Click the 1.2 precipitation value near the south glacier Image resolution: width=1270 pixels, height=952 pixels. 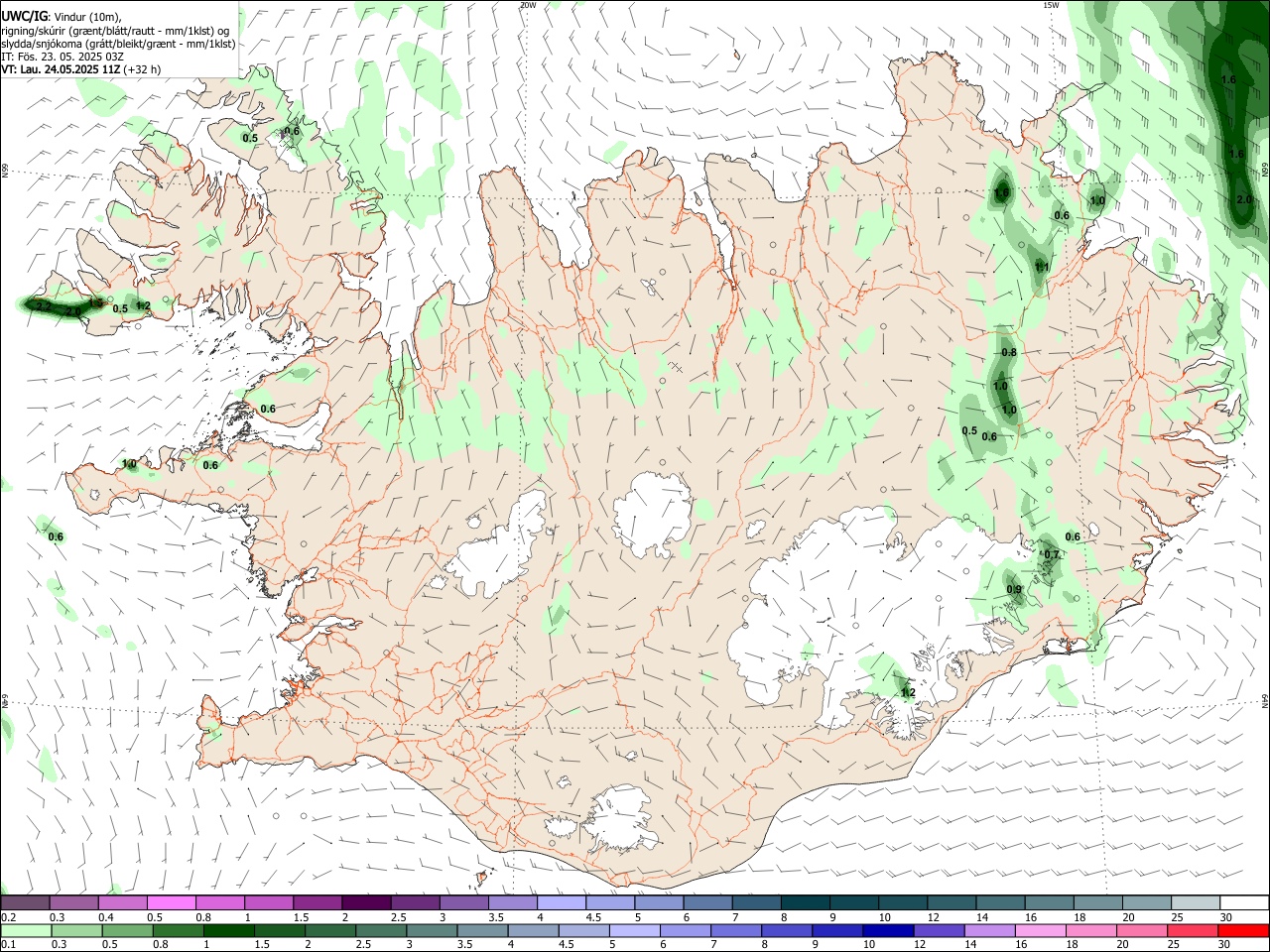(907, 693)
